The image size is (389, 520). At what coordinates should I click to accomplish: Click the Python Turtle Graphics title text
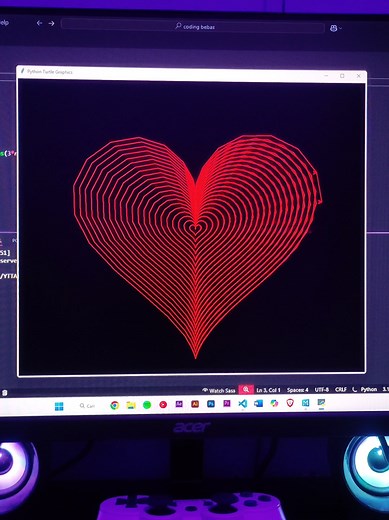(x=50, y=72)
